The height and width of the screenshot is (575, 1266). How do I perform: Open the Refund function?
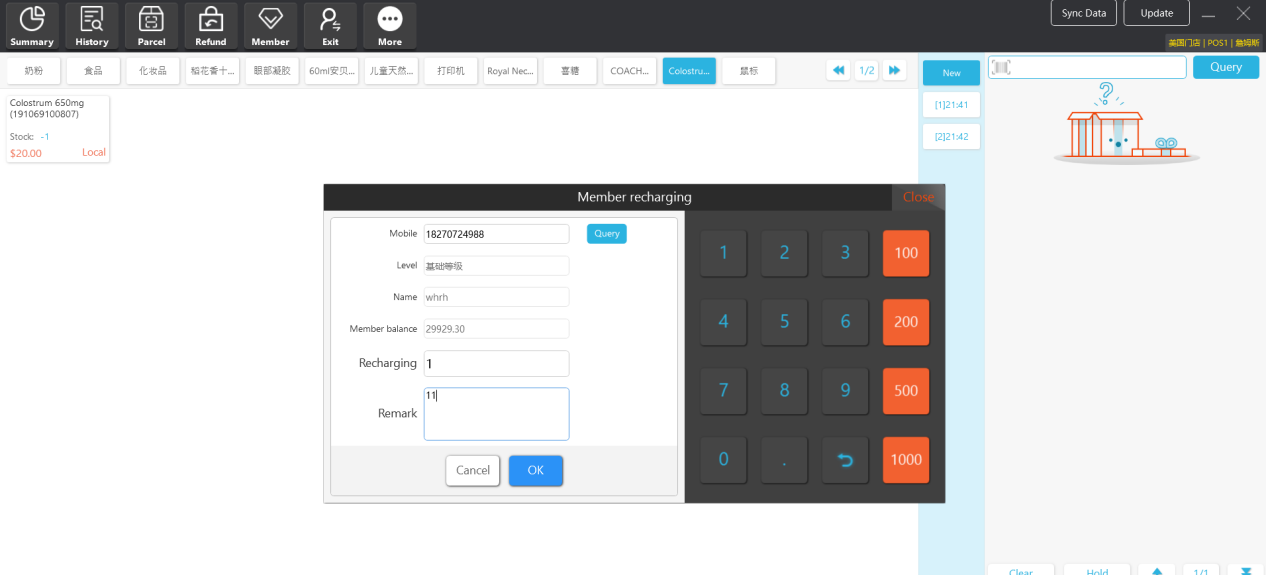click(x=211, y=26)
